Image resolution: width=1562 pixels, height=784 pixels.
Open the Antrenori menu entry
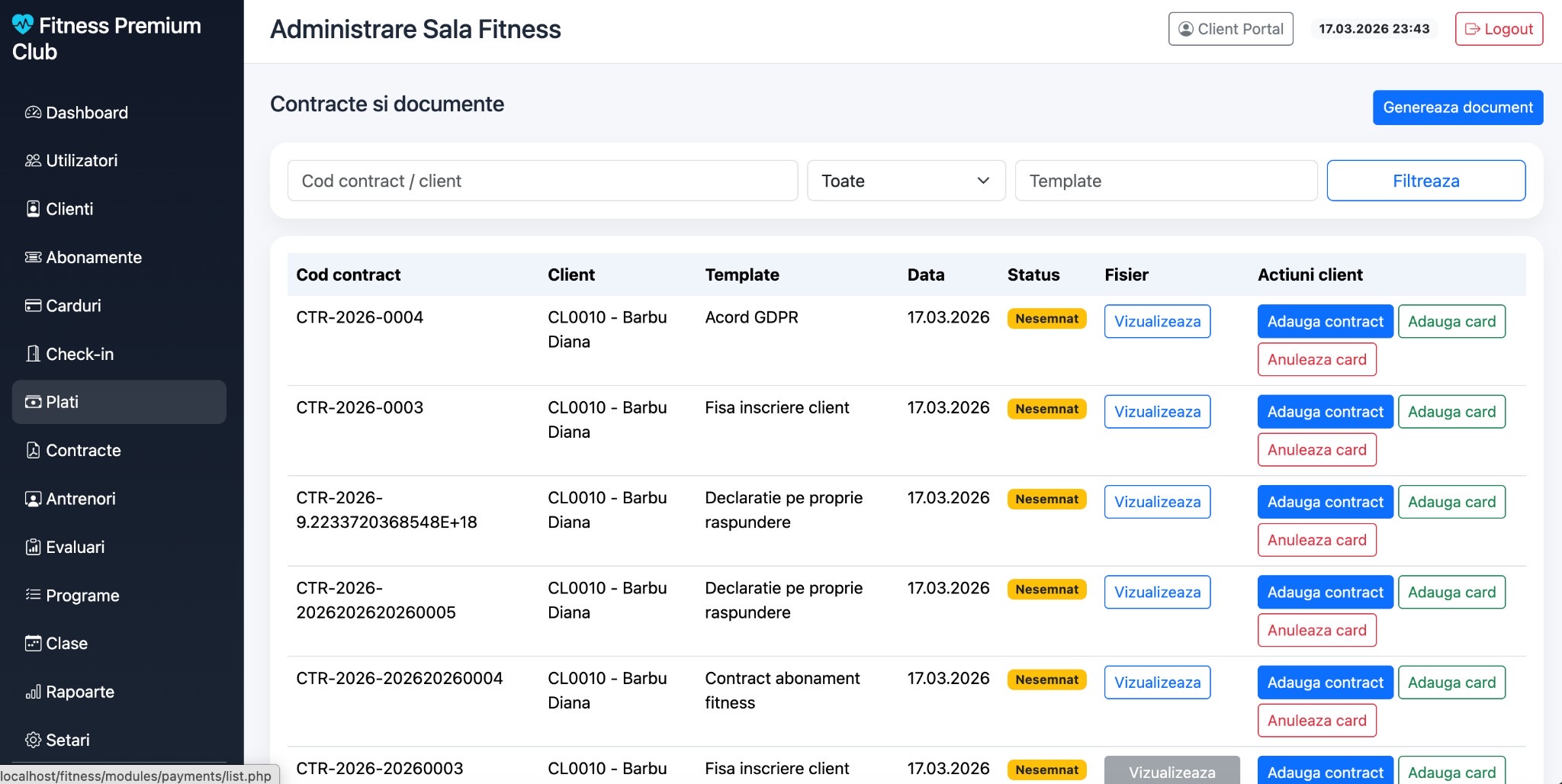pyautogui.click(x=119, y=499)
